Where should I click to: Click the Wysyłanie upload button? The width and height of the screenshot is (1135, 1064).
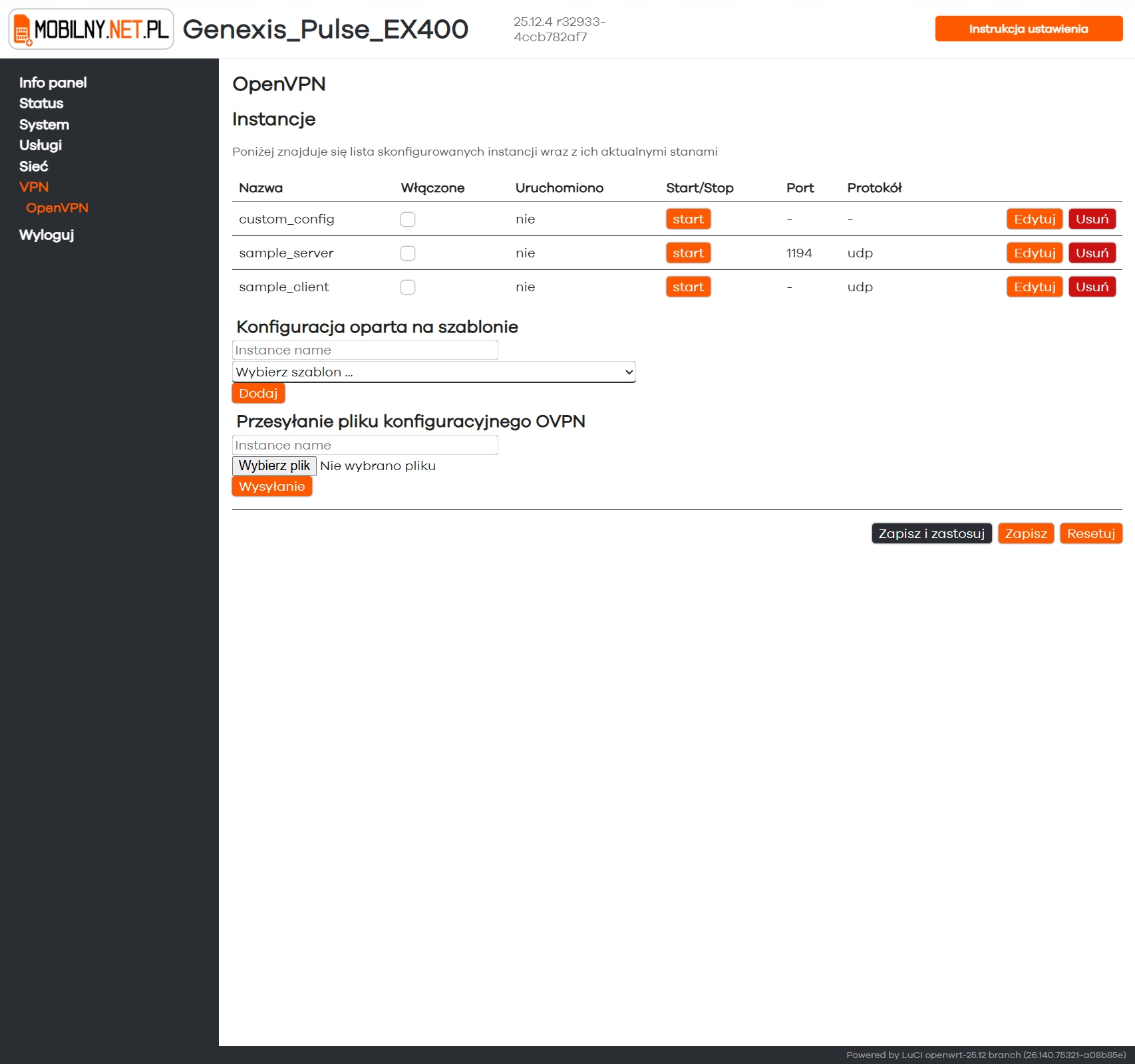(271, 486)
